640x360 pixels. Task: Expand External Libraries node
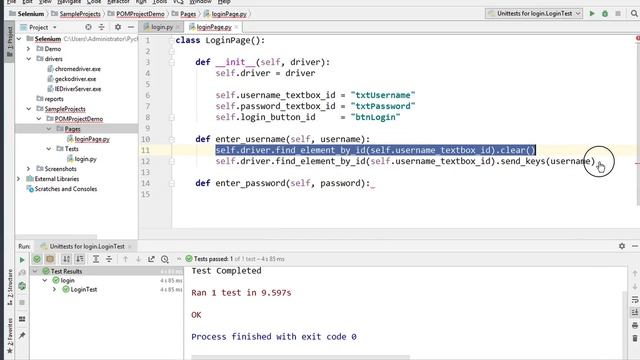point(19,179)
